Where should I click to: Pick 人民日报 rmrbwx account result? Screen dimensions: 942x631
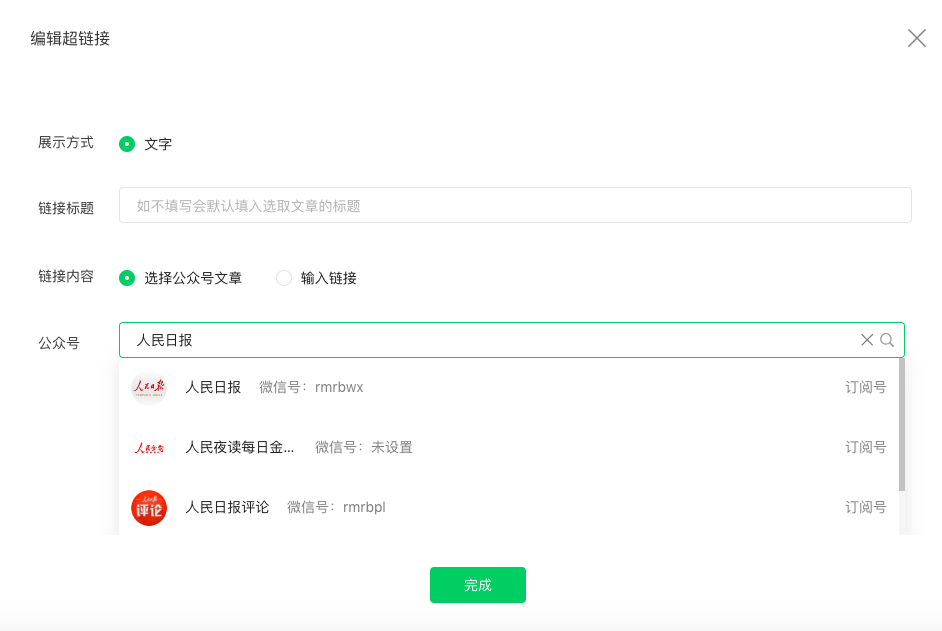click(509, 388)
